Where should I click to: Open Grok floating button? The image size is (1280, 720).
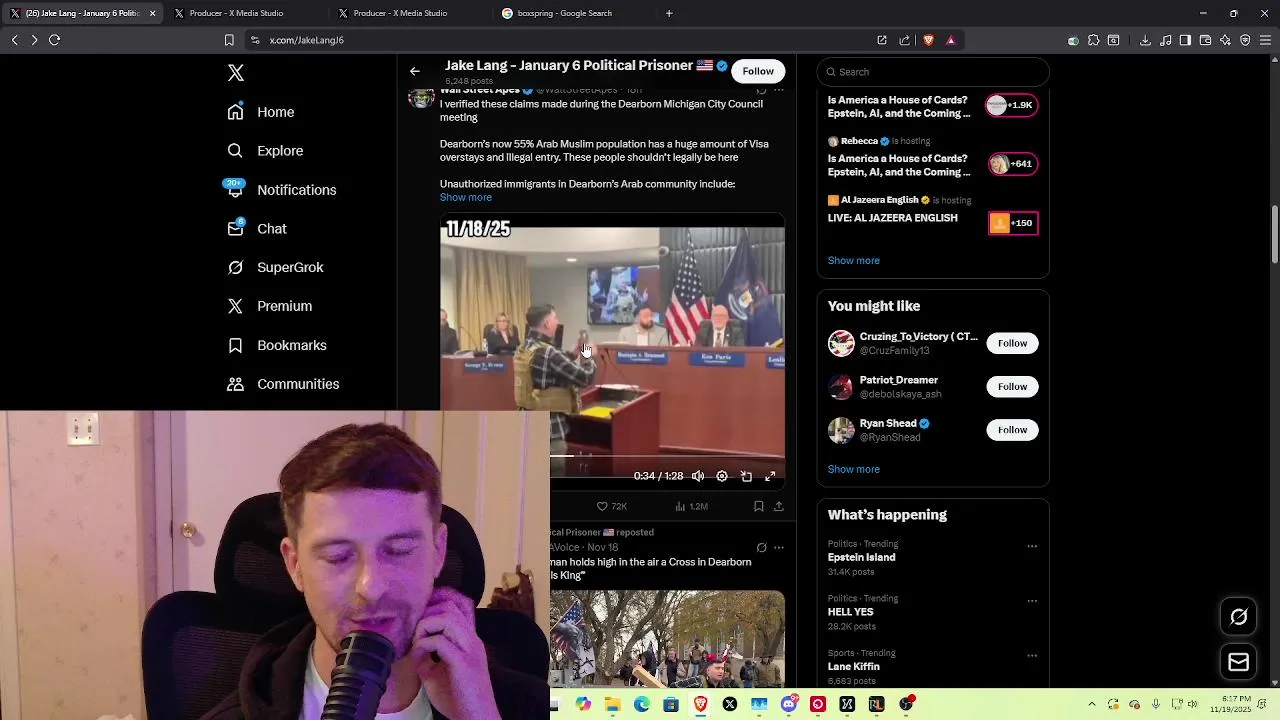(1238, 617)
